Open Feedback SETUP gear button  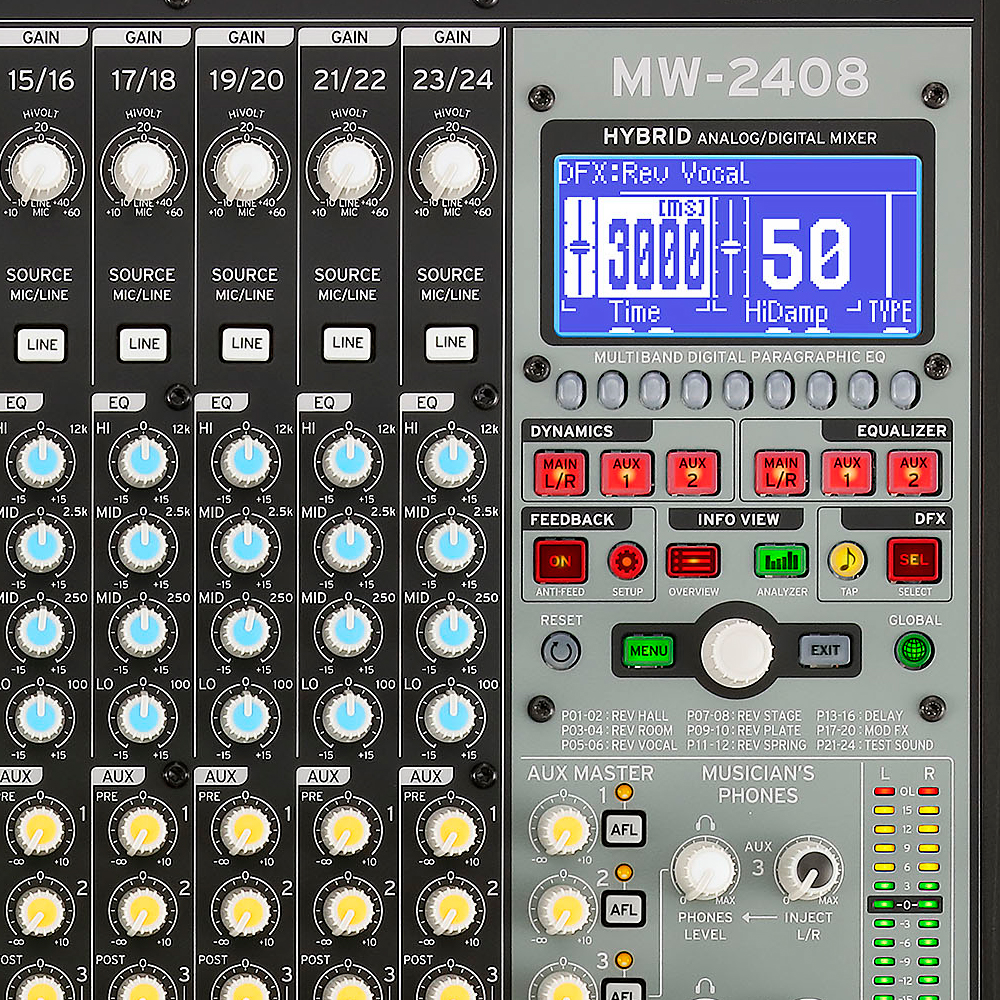click(626, 561)
